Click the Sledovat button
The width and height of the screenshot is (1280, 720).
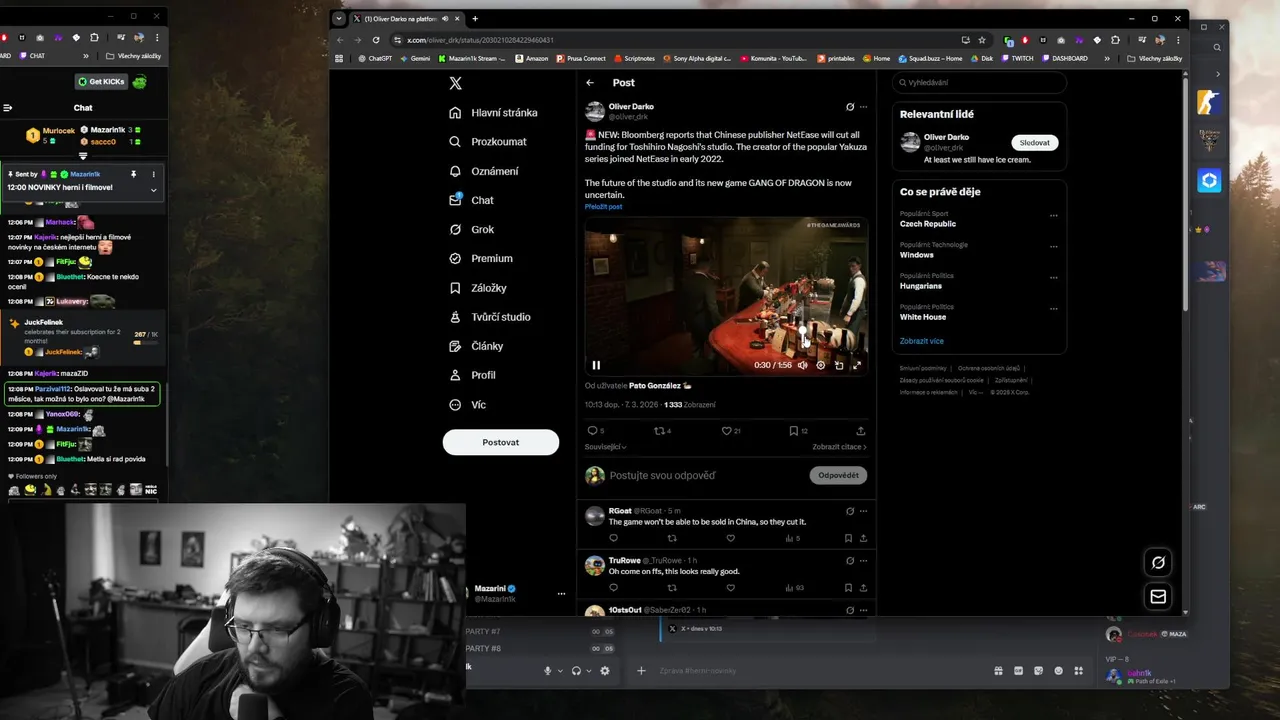tap(1035, 143)
